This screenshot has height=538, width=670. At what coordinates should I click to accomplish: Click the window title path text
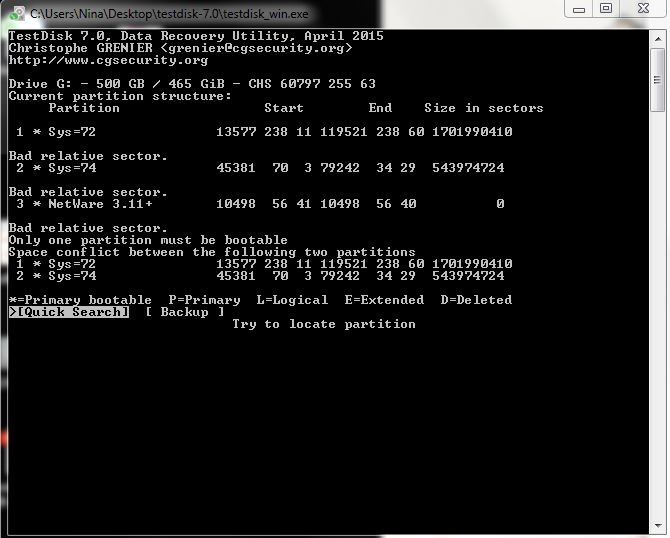point(170,14)
